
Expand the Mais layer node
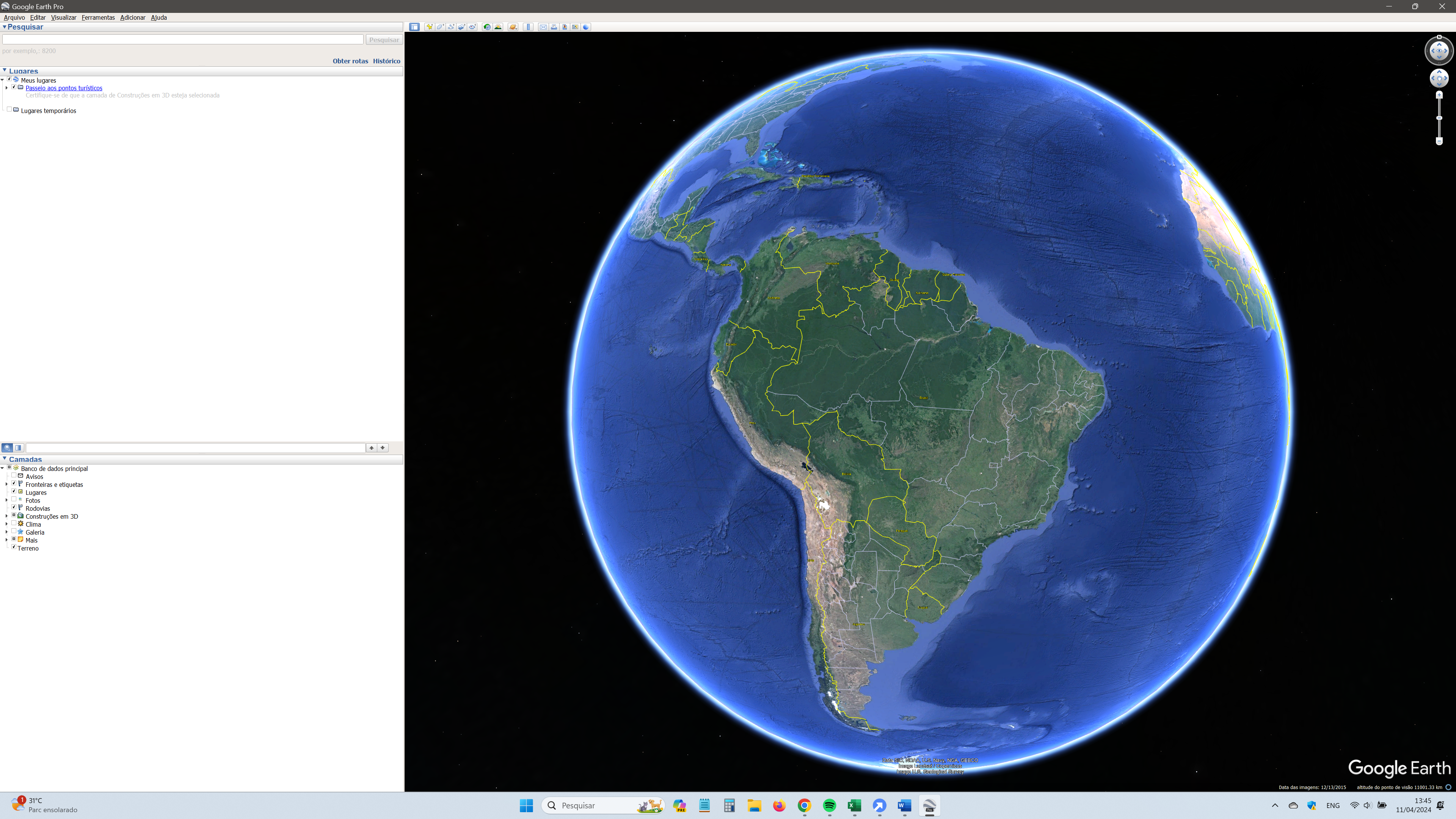[x=6, y=539]
